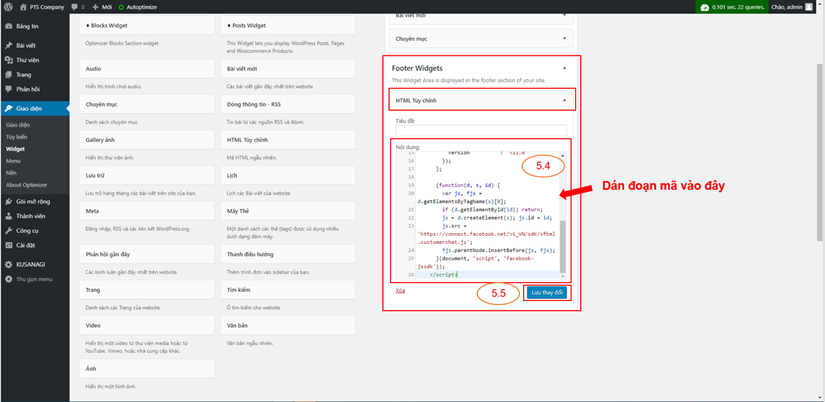Select the Posts Widget available widget

tap(288, 25)
